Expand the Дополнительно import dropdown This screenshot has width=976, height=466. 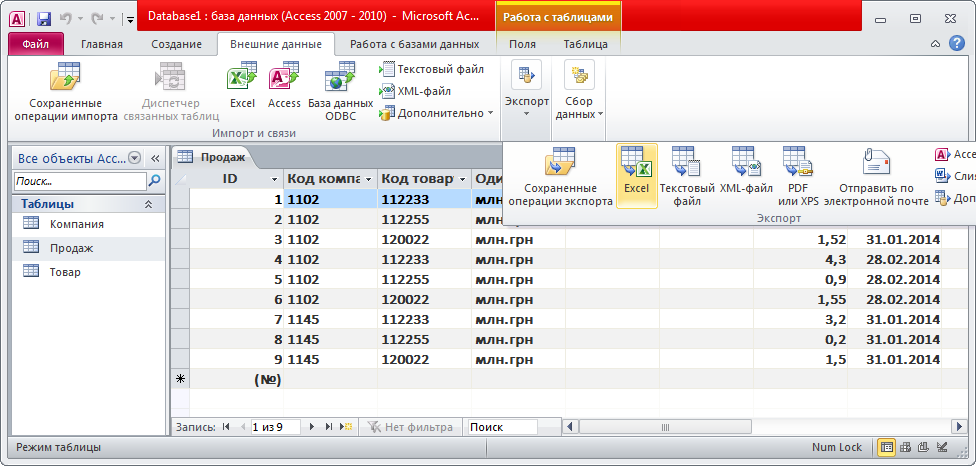pyautogui.click(x=436, y=113)
